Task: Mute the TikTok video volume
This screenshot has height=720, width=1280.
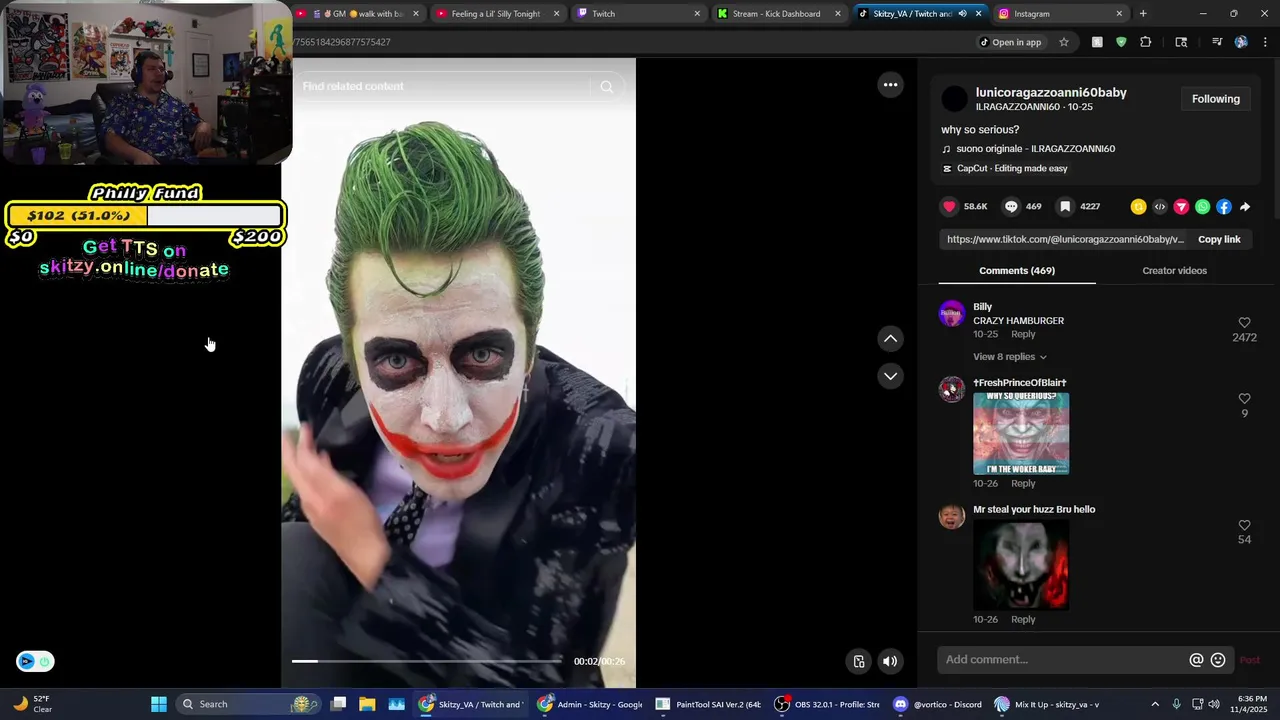Action: click(890, 661)
